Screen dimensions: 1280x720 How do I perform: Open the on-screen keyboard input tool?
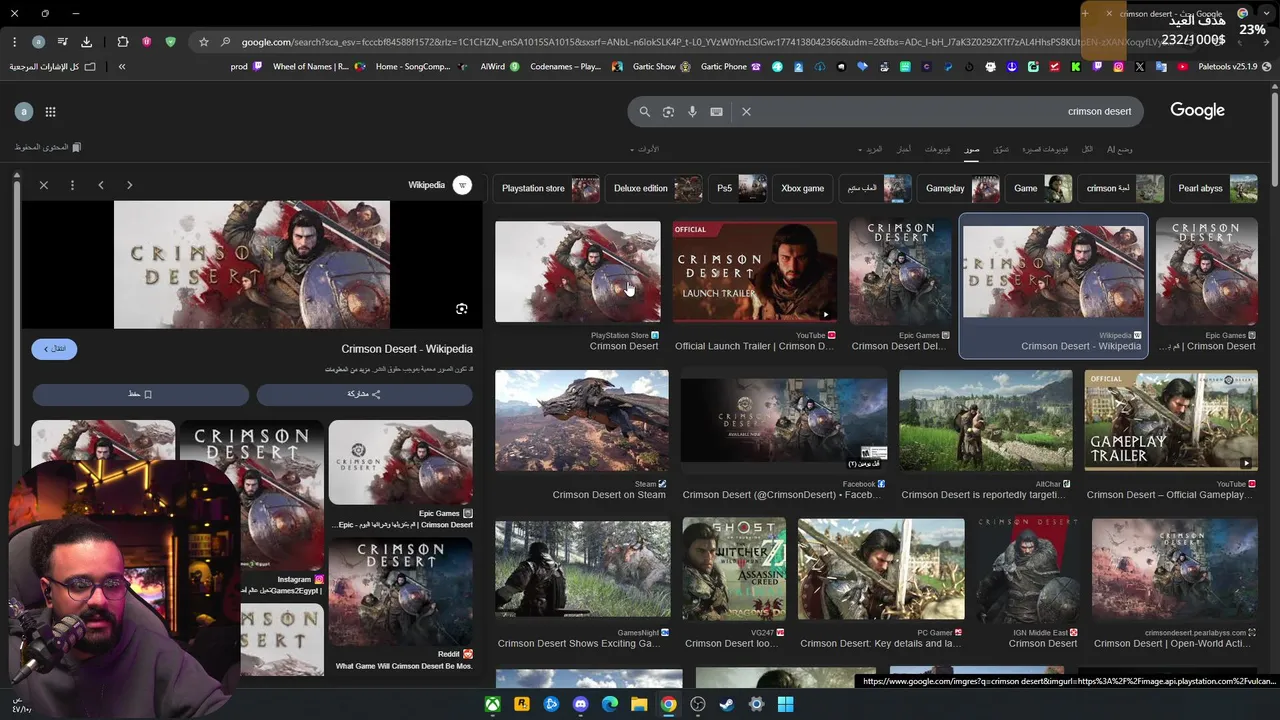point(716,112)
